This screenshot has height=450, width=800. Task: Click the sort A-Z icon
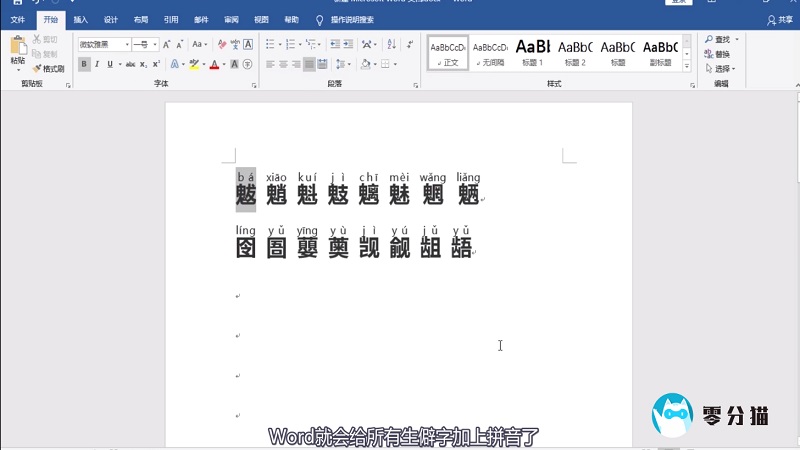(x=391, y=44)
